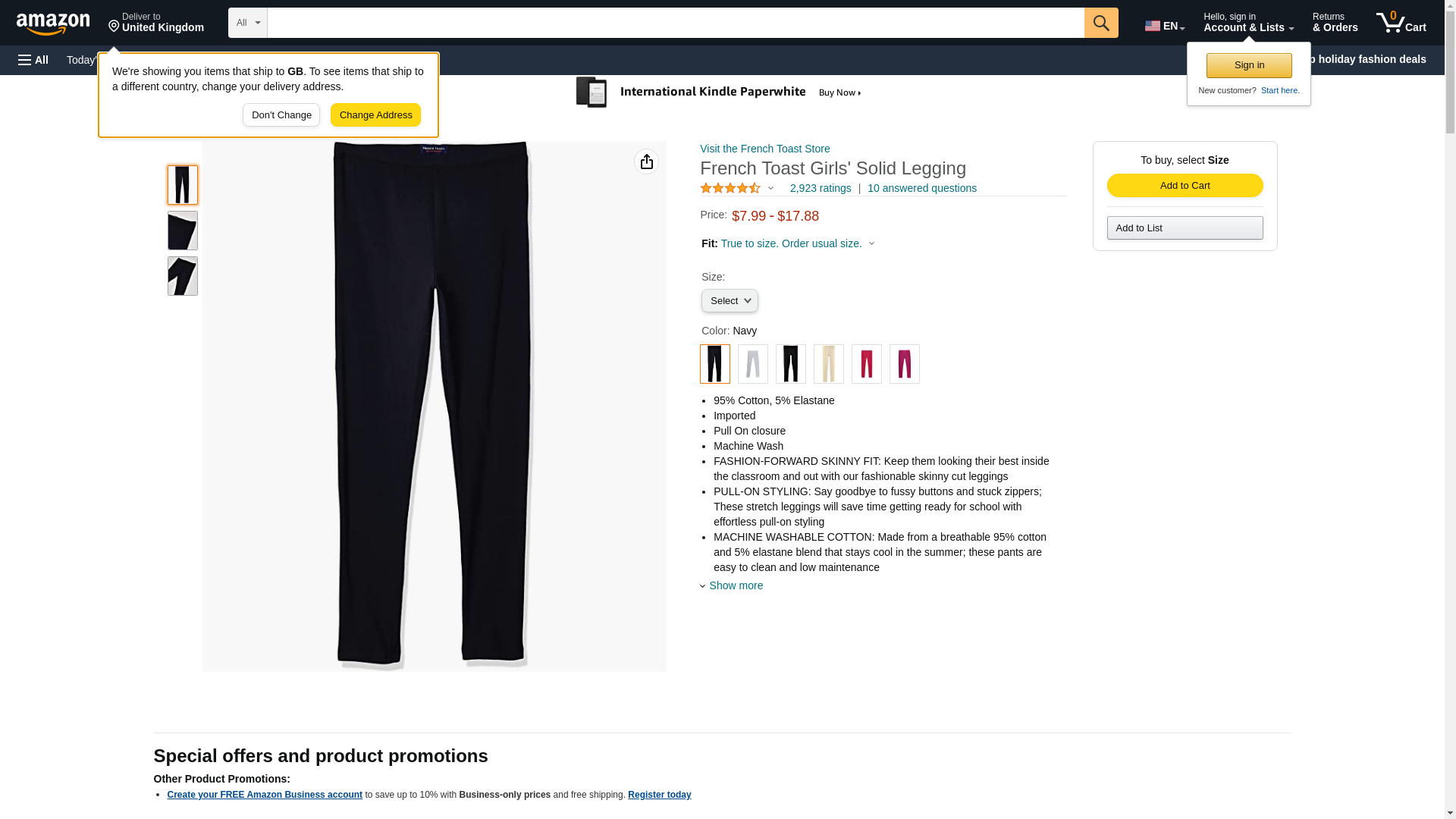The width and height of the screenshot is (1456, 819).
Task: Expand Show more product details
Action: [x=736, y=585]
